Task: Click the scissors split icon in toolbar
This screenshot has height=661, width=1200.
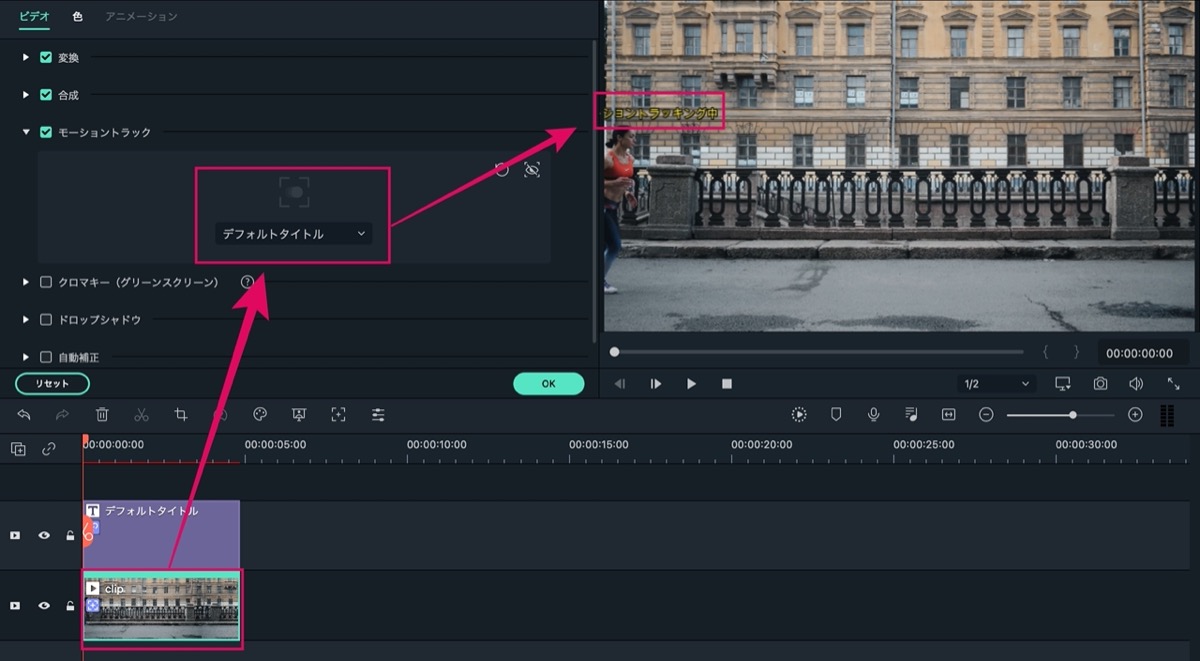Action: pos(141,414)
